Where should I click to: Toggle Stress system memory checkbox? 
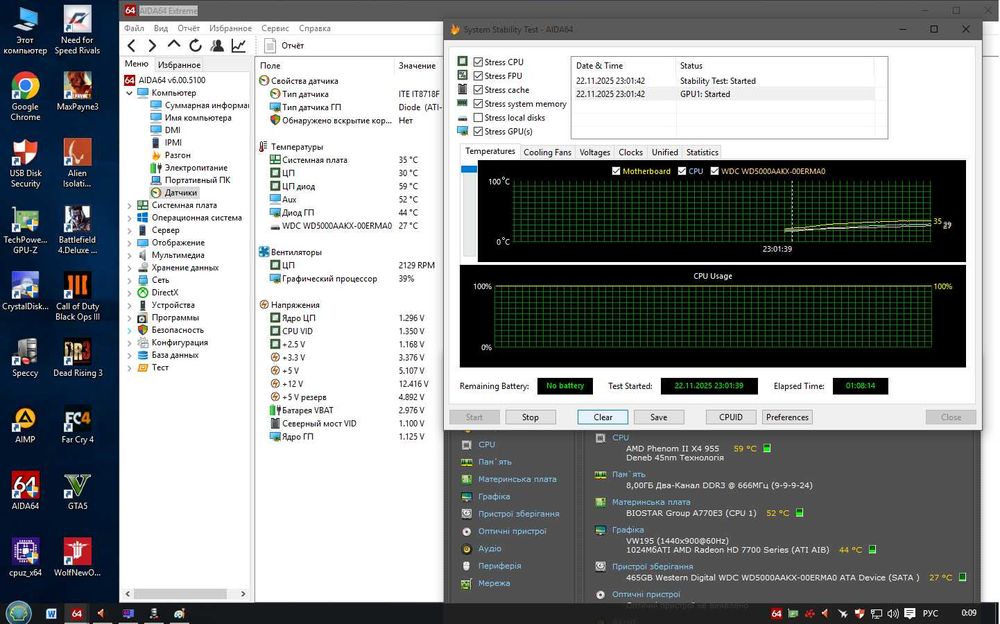[x=478, y=103]
